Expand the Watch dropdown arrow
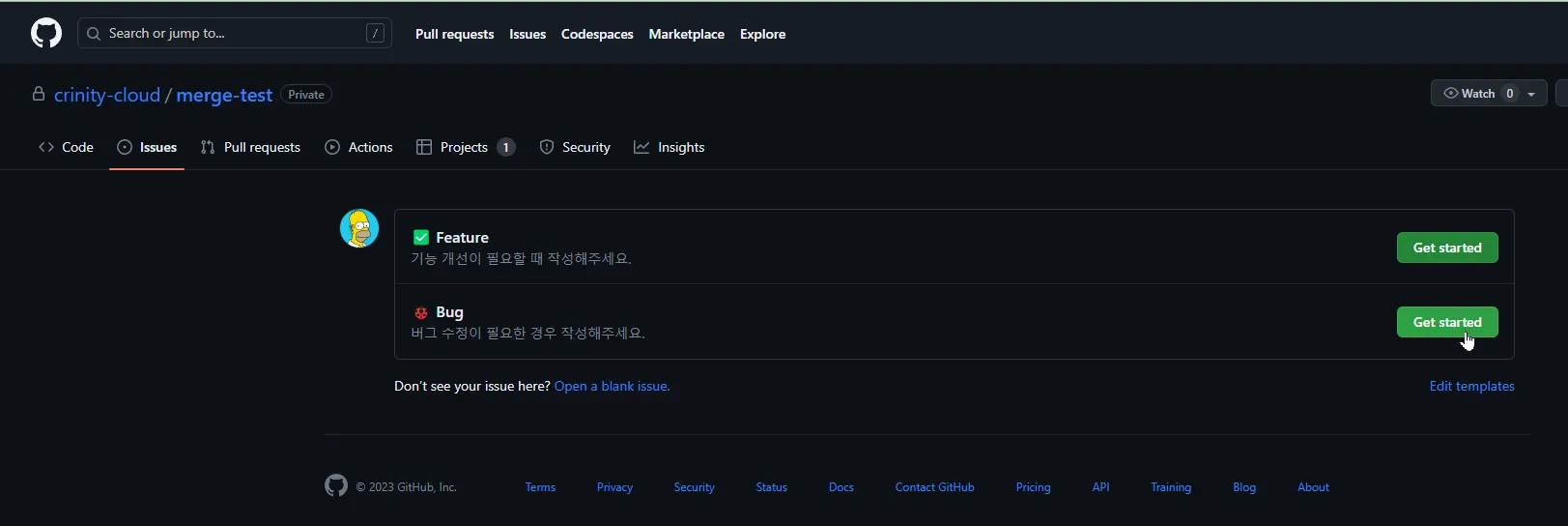Viewport: 1568px width, 526px height. (x=1531, y=94)
